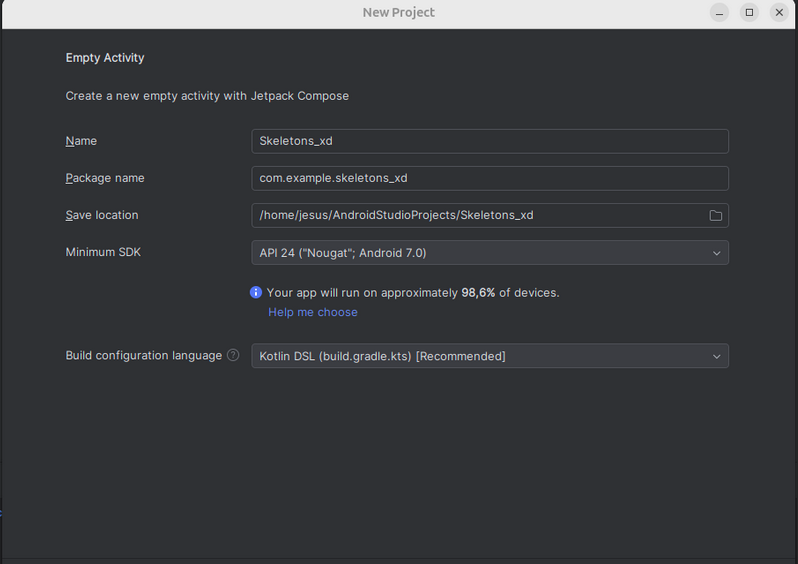Screen dimensions: 798x564
Task: Open the Build configuration language dropdown
Action: (x=490, y=356)
